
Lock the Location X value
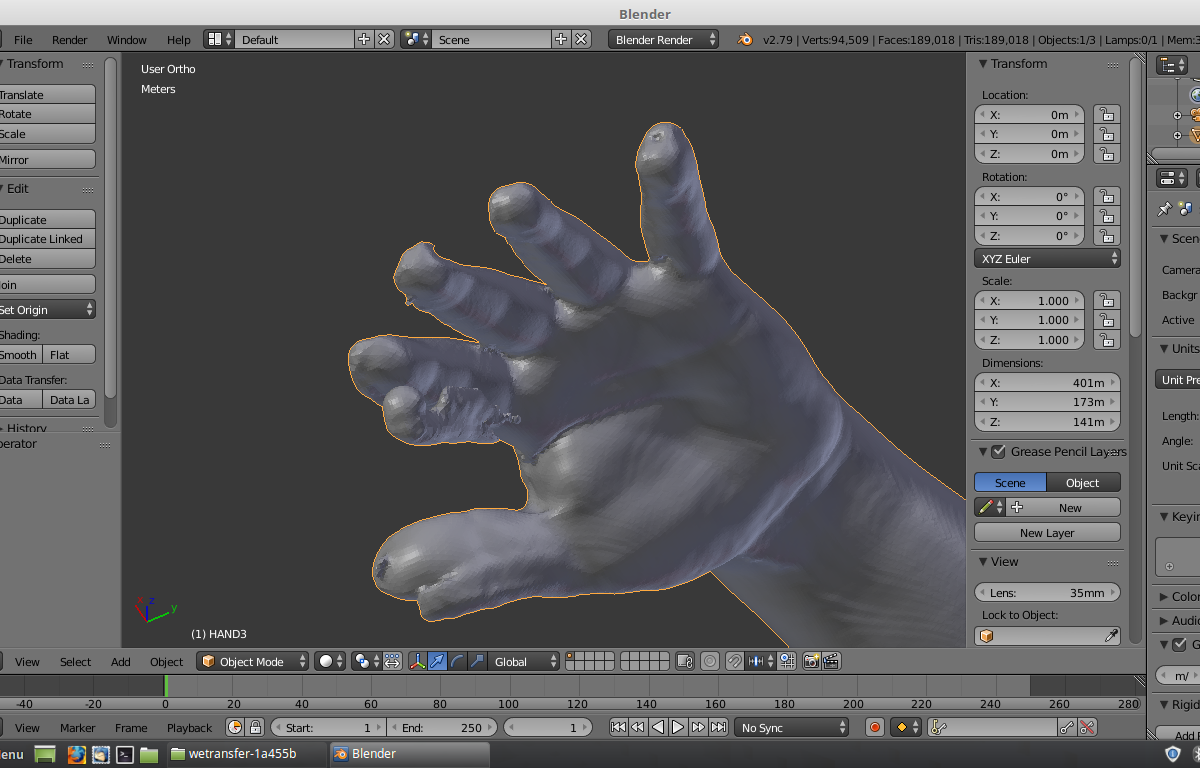pyautogui.click(x=1106, y=114)
